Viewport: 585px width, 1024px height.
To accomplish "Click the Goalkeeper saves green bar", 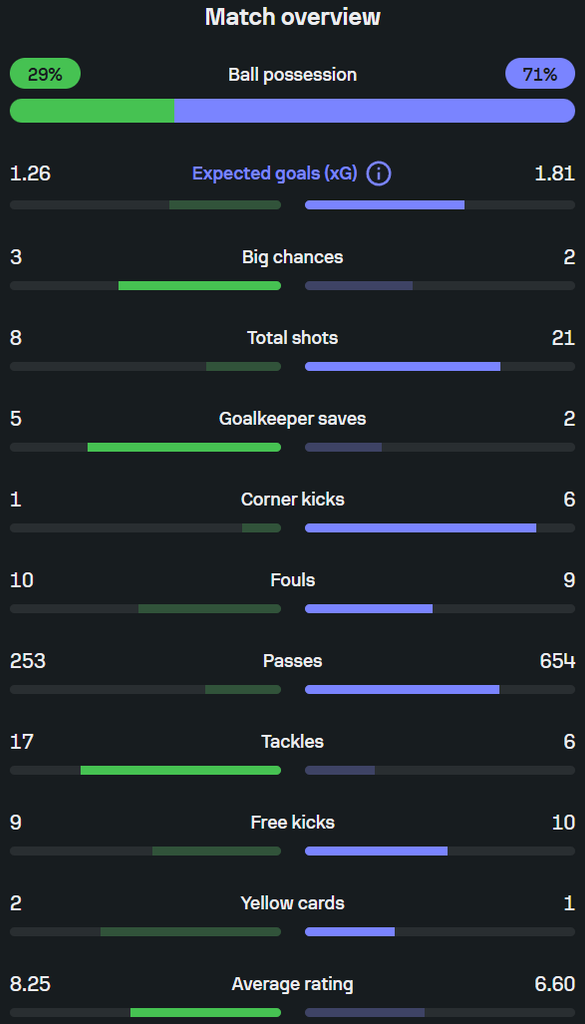I will coord(184,447).
